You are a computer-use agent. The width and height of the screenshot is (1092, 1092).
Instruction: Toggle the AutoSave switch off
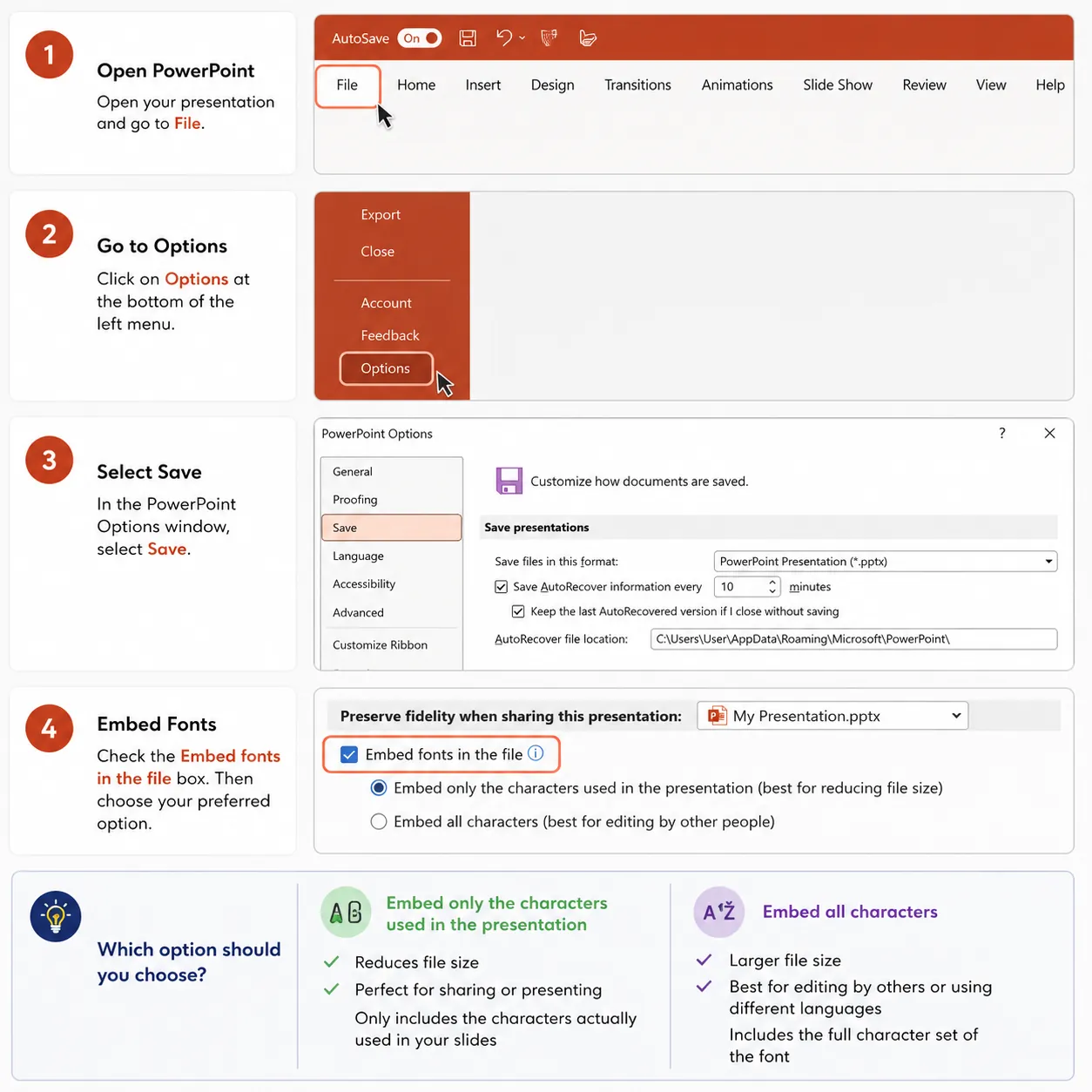click(420, 38)
